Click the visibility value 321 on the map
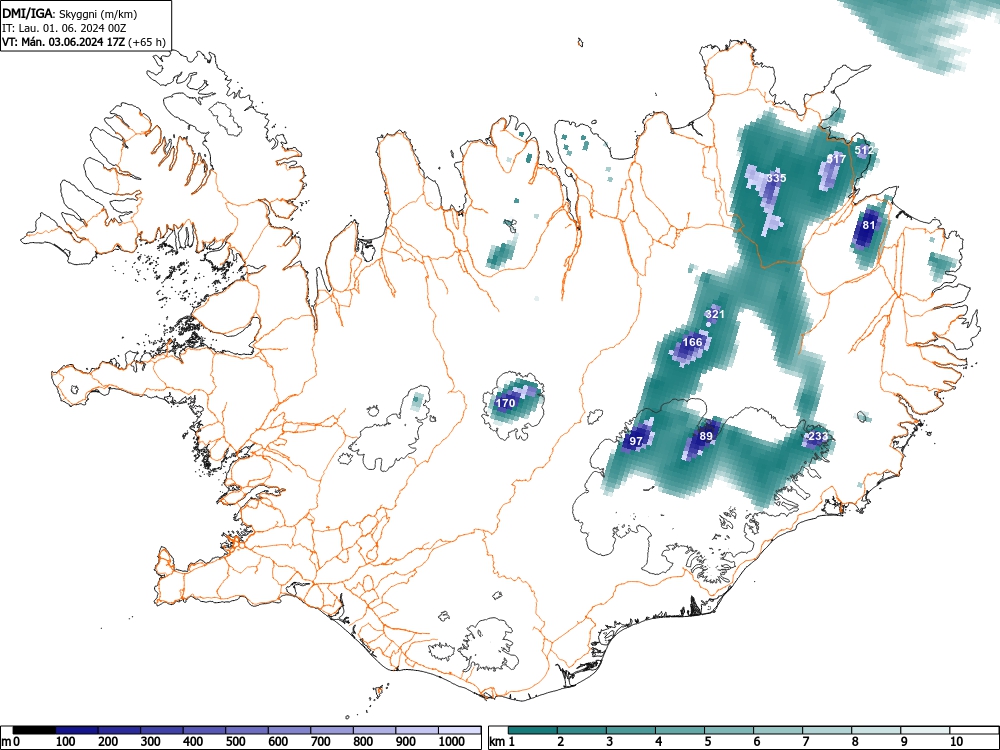1000x750 pixels. tap(715, 314)
